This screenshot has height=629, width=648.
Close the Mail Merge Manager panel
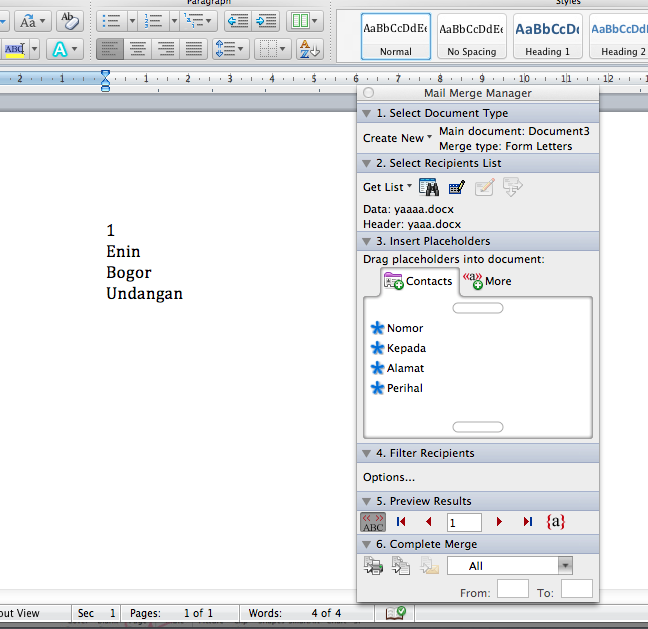369,93
